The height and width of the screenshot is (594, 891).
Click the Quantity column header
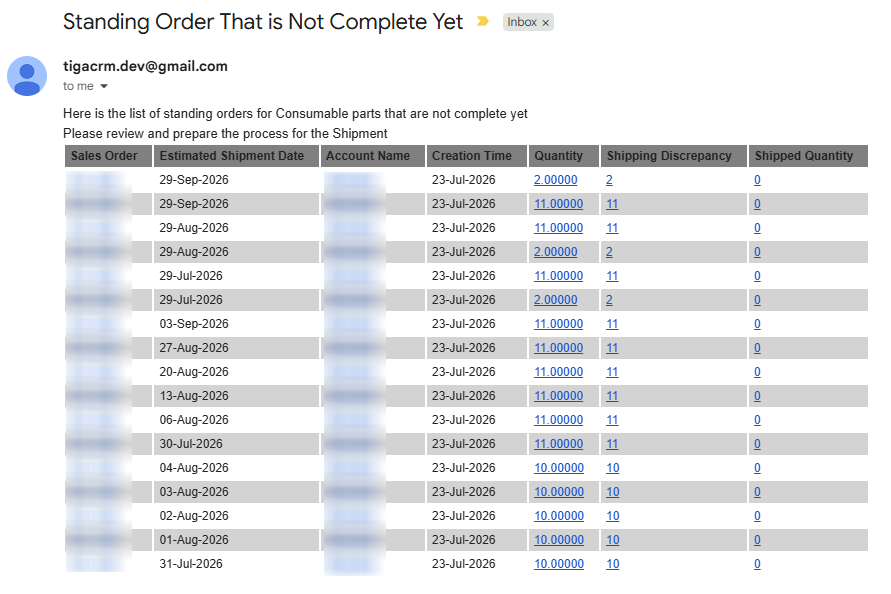(564, 156)
